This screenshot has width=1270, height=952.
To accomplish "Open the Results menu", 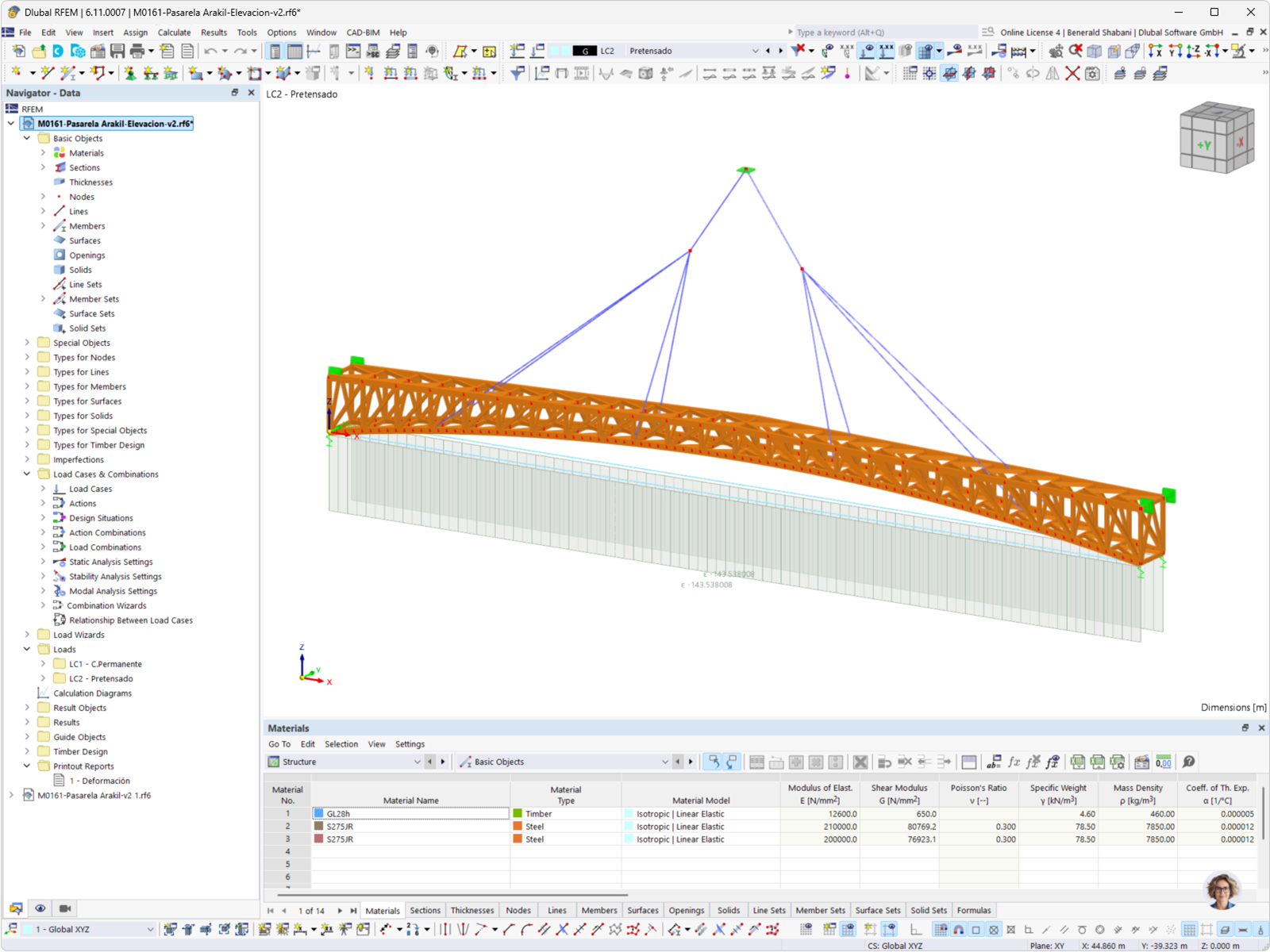I will pos(214,33).
